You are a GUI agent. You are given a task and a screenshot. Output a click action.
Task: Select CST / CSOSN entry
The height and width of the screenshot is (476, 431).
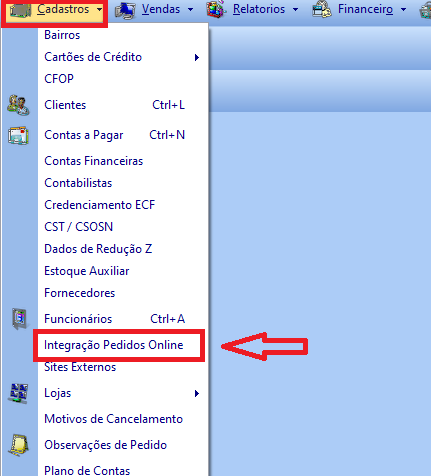[x=79, y=227]
